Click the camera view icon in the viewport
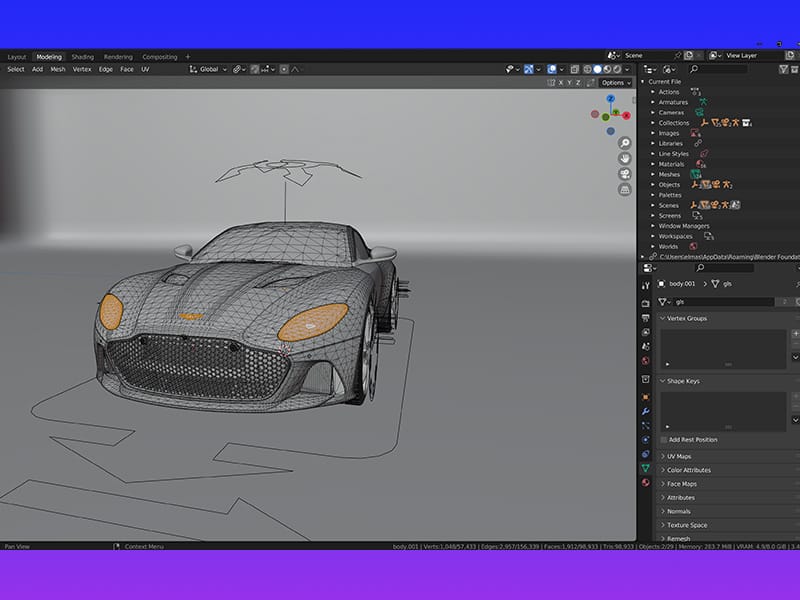800x600 pixels. [624, 173]
